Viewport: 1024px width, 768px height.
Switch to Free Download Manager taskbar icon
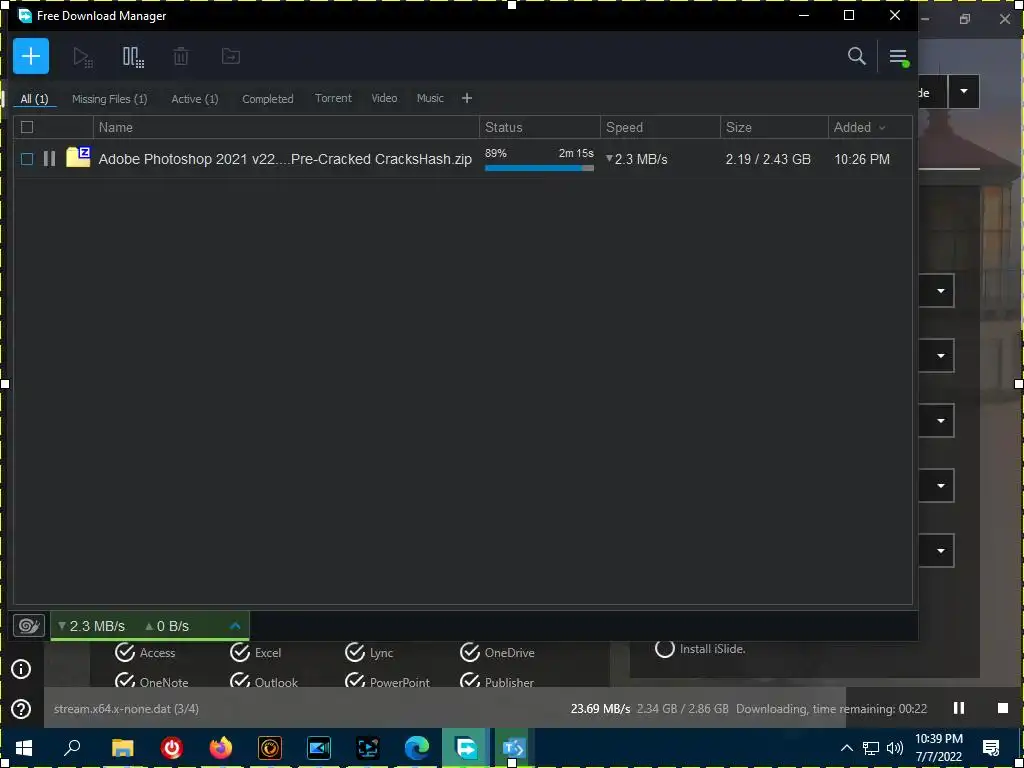pos(466,748)
